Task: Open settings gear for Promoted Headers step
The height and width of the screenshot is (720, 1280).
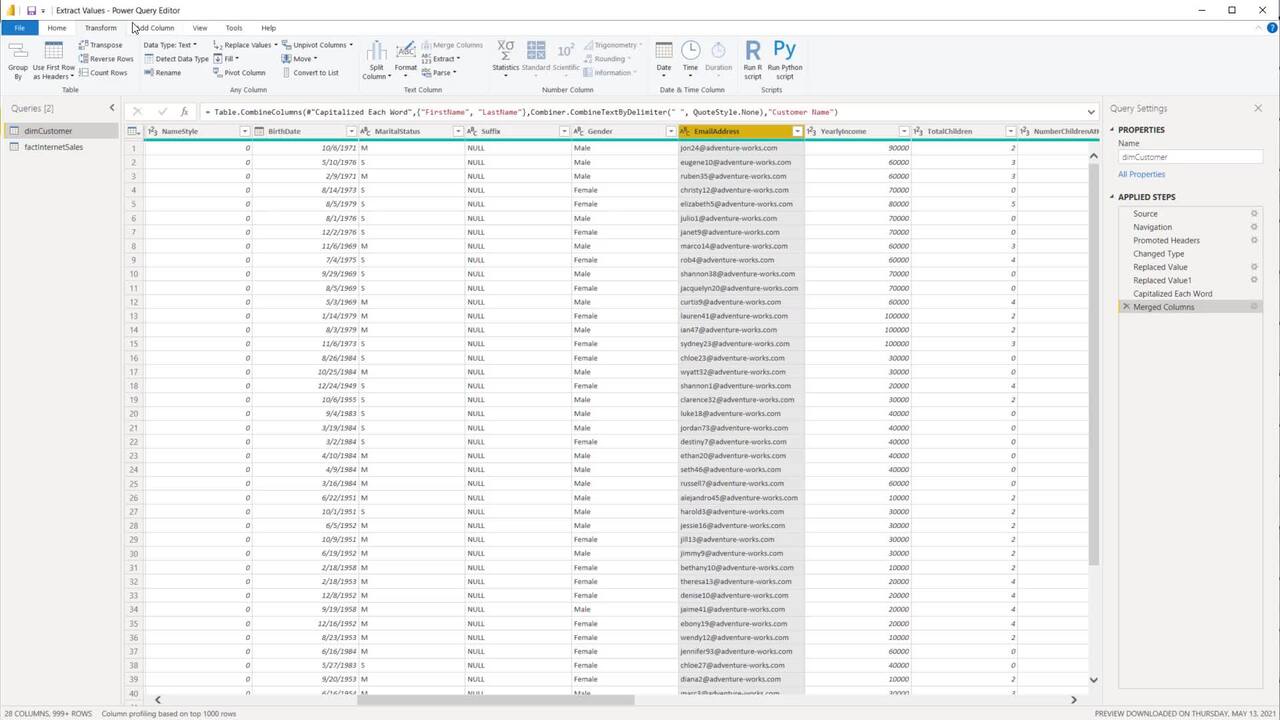Action: coord(1254,240)
